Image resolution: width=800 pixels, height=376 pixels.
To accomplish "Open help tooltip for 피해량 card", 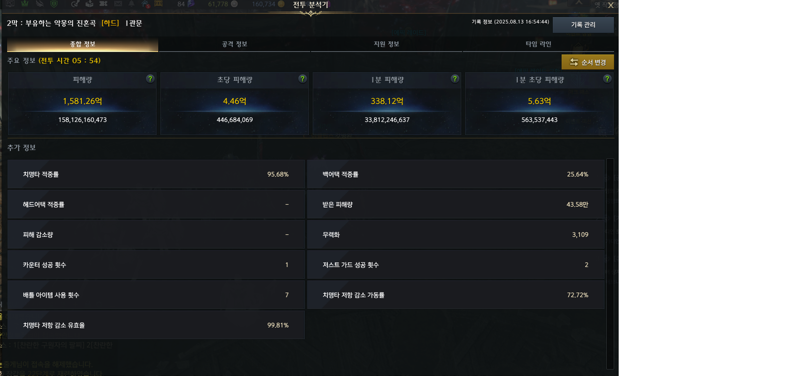I will (x=150, y=79).
